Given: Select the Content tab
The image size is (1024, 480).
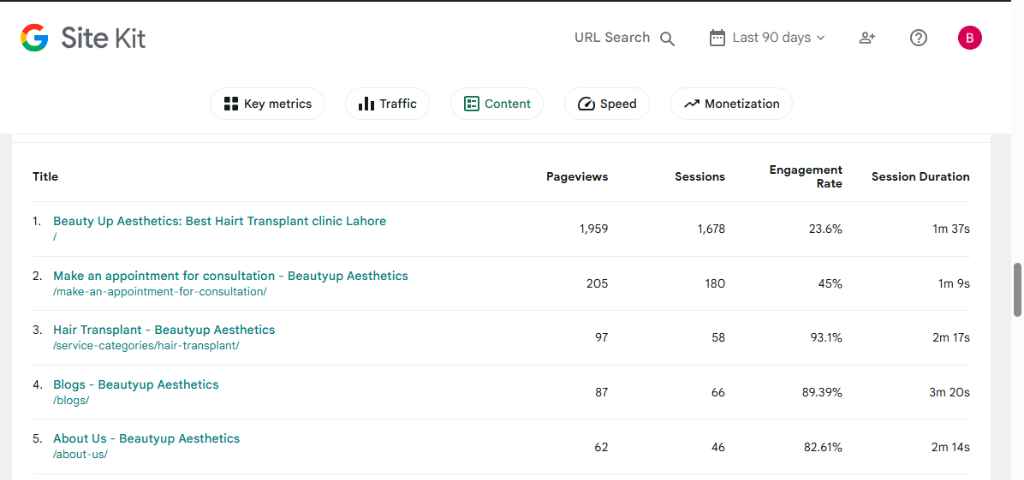Looking at the screenshot, I should pos(497,104).
